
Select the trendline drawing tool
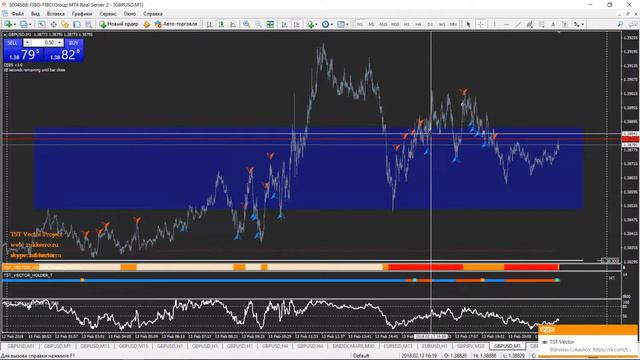click(x=518, y=24)
